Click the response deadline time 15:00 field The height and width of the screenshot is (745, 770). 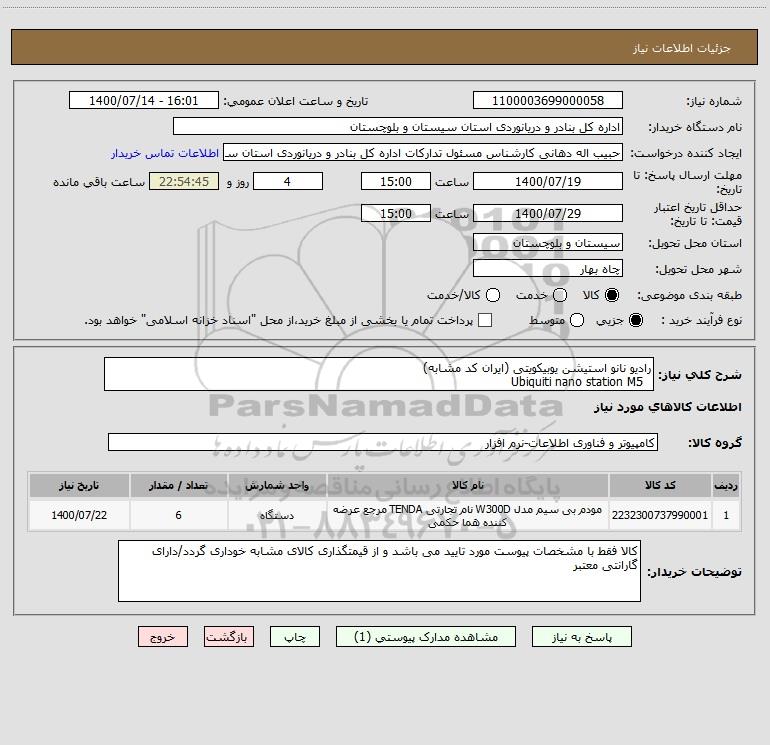coord(396,181)
